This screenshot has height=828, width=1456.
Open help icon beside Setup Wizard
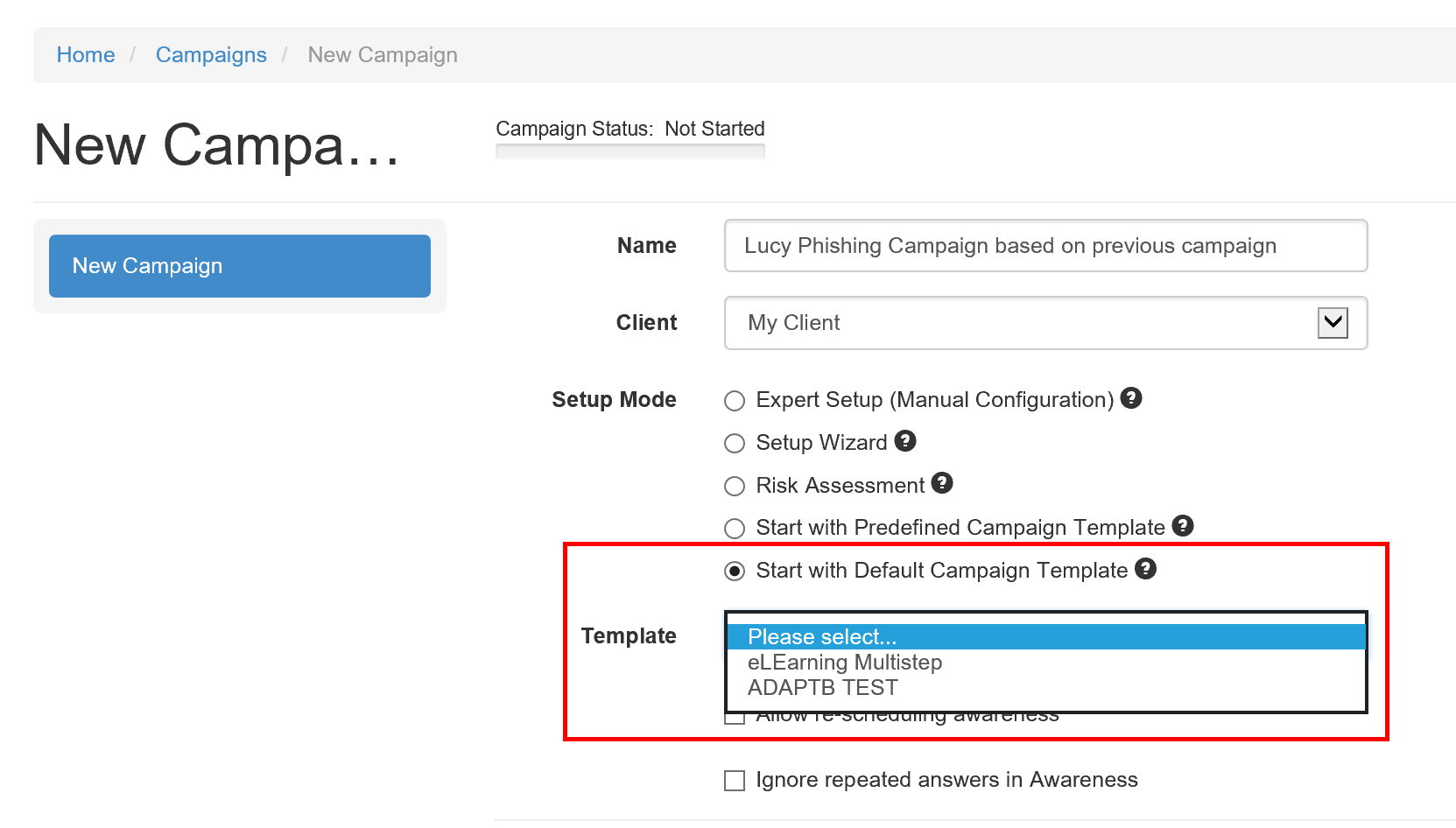905,441
